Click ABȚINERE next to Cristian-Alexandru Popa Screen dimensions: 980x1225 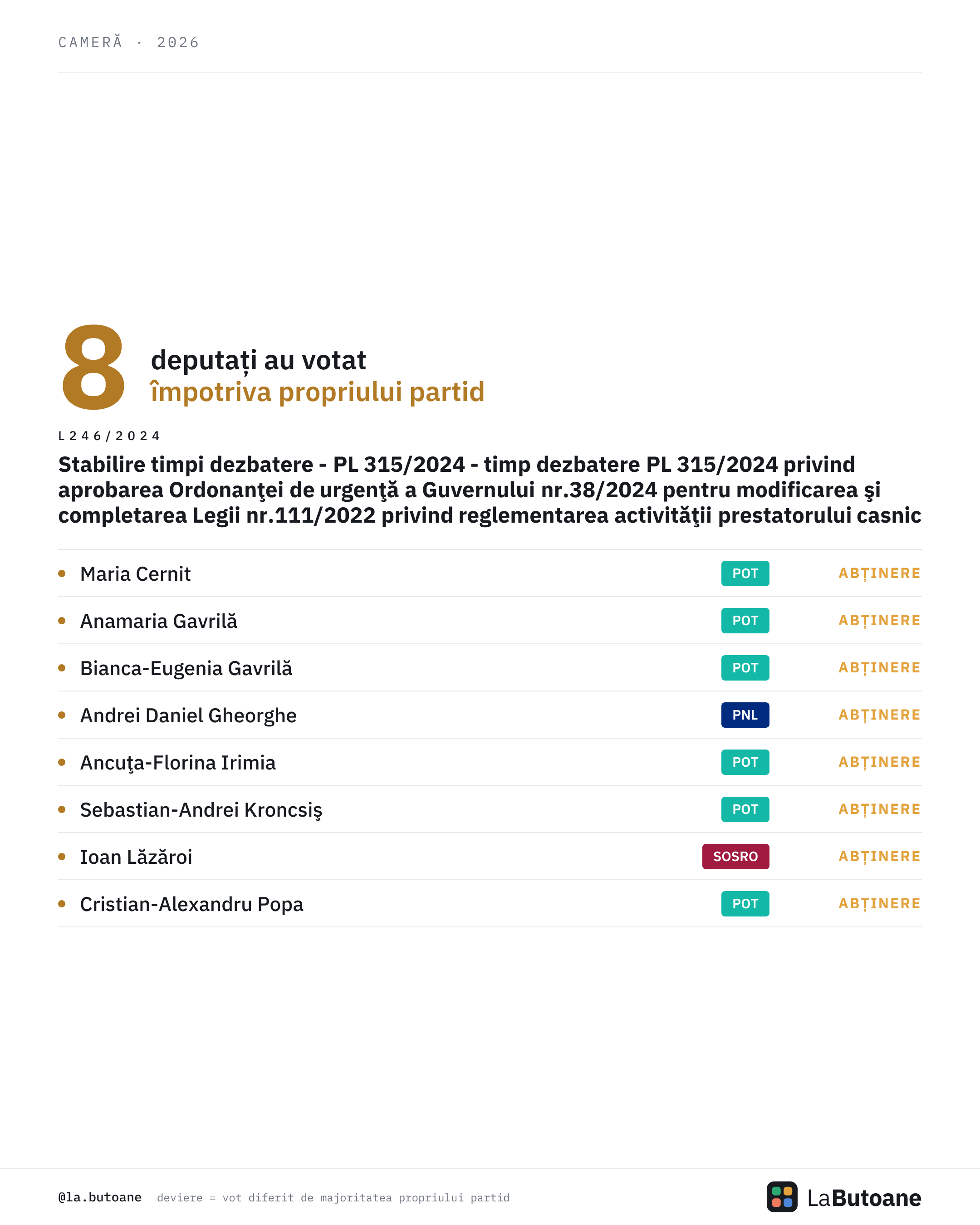879,903
